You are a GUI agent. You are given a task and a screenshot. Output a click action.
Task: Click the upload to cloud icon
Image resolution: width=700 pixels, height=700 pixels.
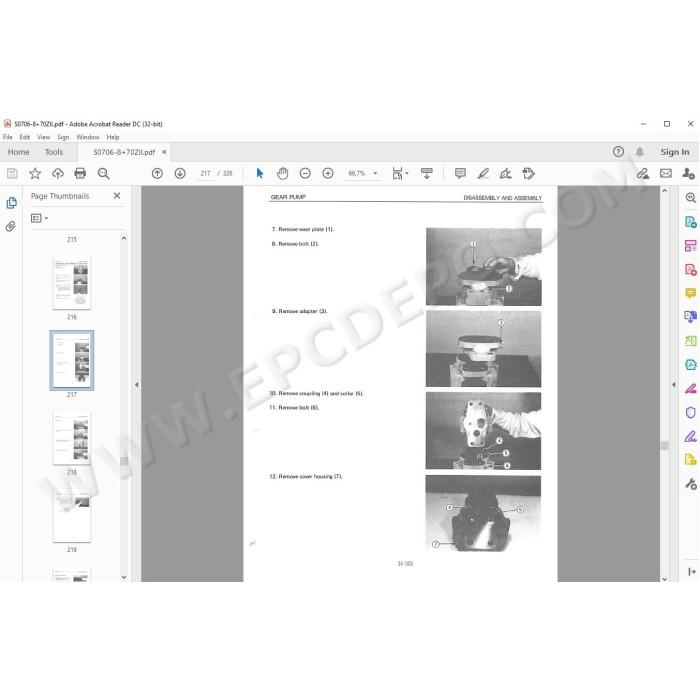tap(58, 173)
